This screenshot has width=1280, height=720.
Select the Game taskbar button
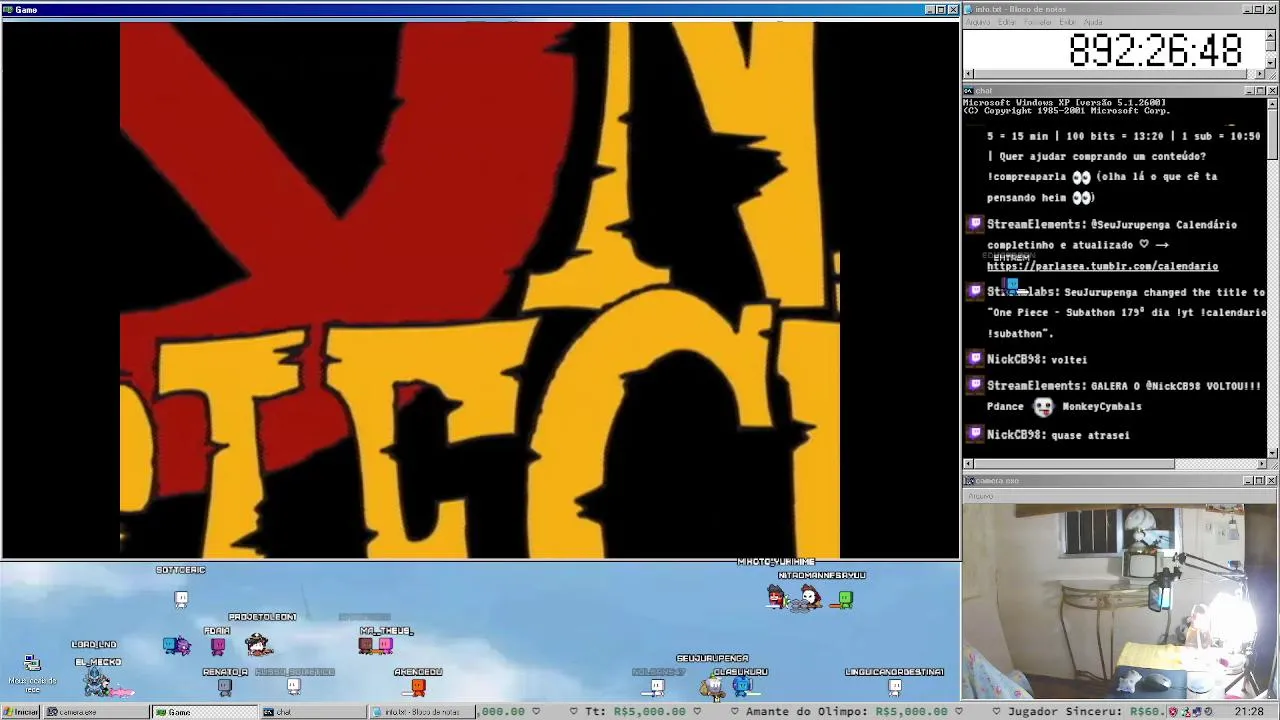click(x=204, y=712)
